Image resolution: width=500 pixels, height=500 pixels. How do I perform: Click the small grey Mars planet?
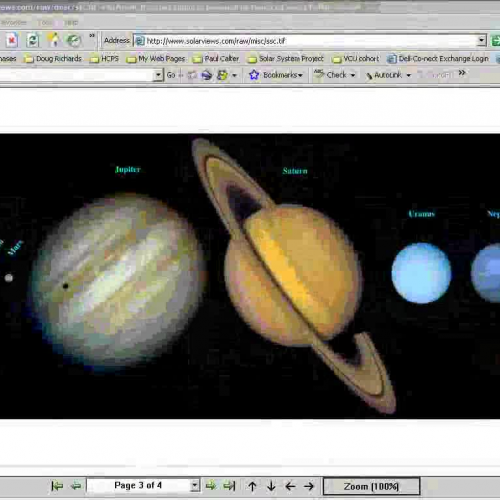click(9, 278)
